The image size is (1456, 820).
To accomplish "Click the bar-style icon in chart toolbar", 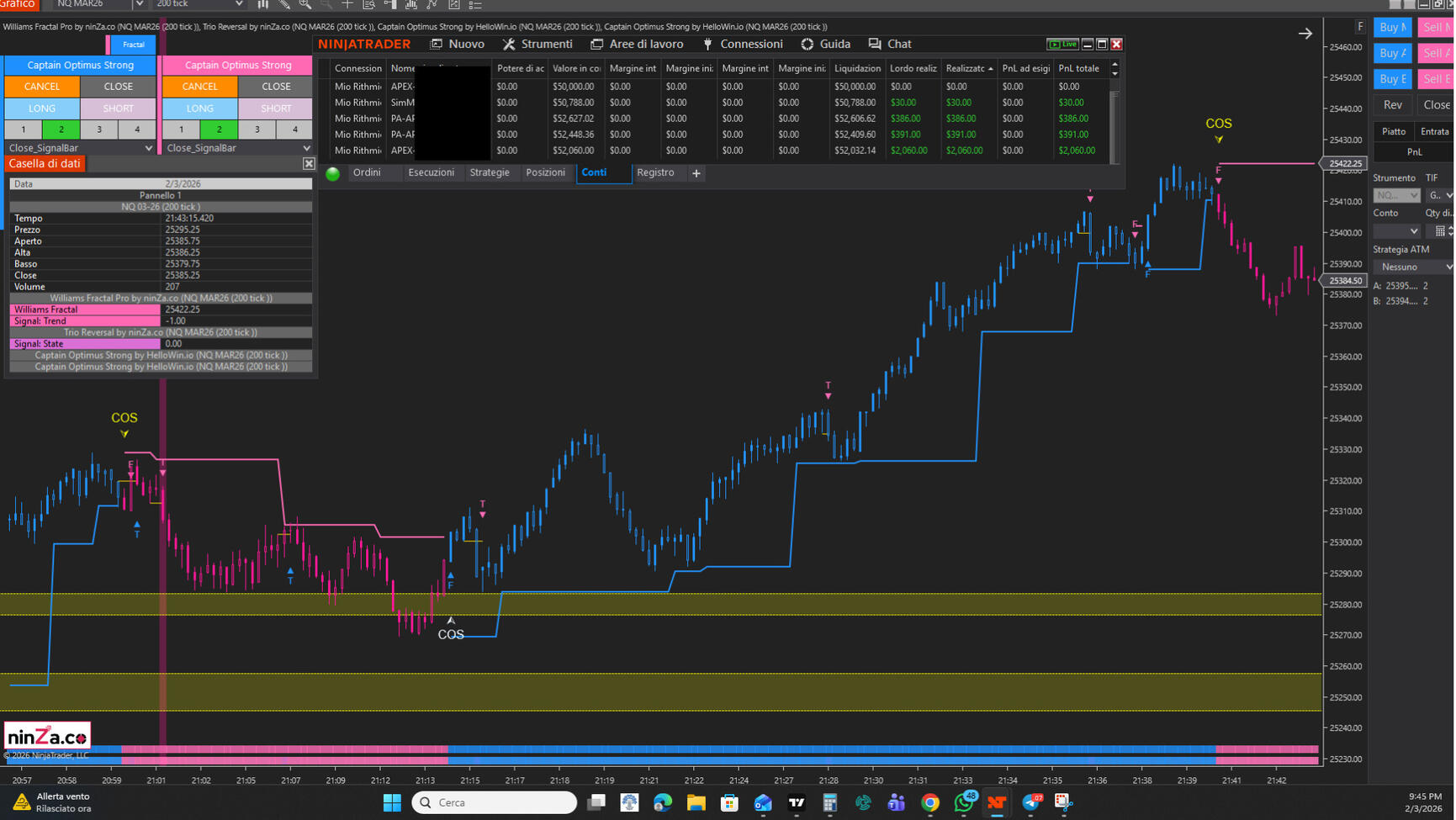I will [263, 4].
